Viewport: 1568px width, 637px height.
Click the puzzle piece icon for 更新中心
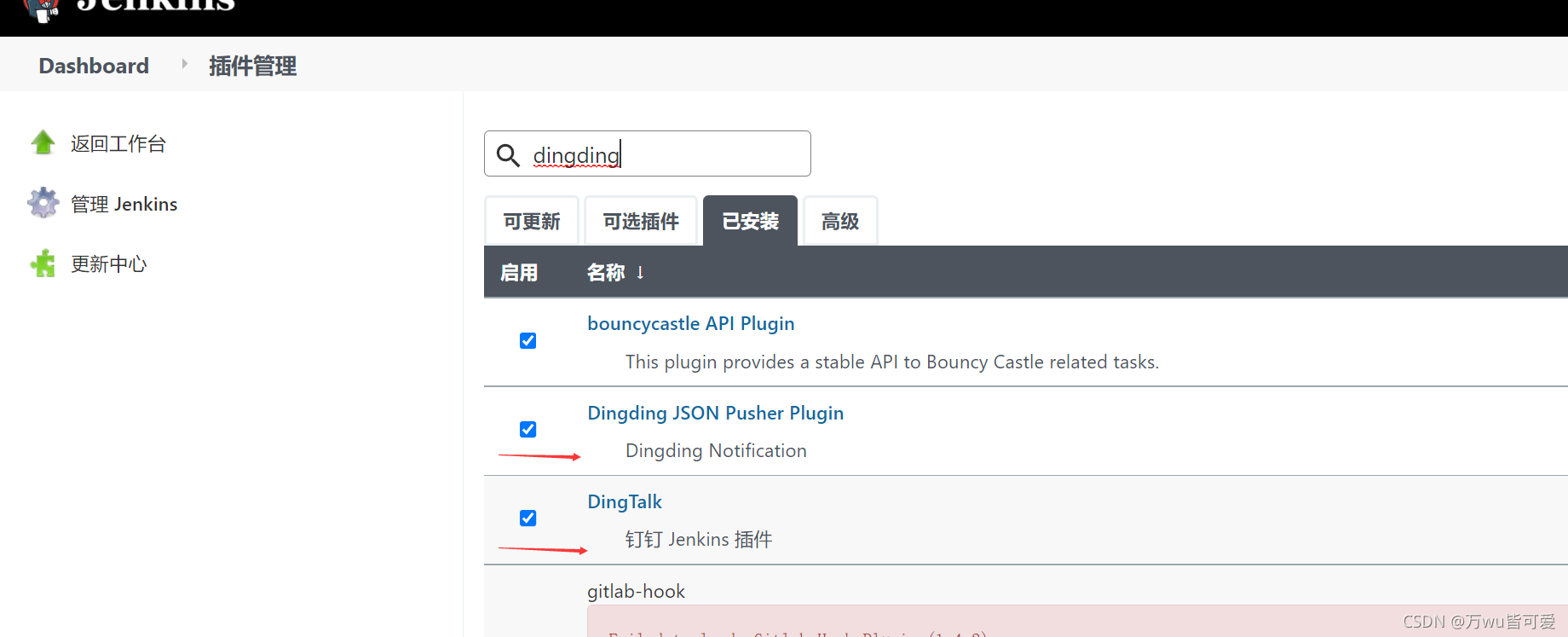point(43,263)
